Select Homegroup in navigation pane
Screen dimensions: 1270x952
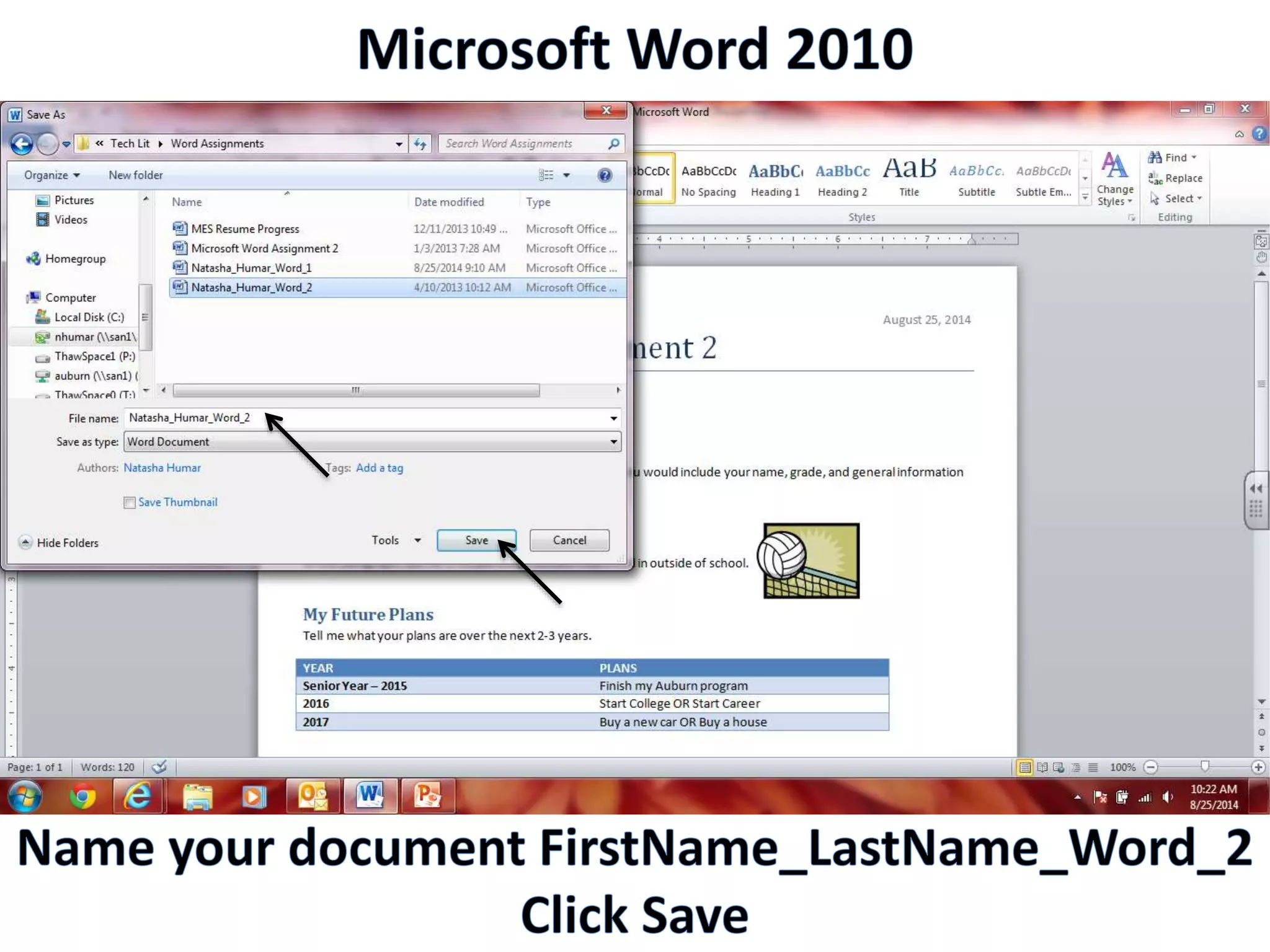(66, 259)
